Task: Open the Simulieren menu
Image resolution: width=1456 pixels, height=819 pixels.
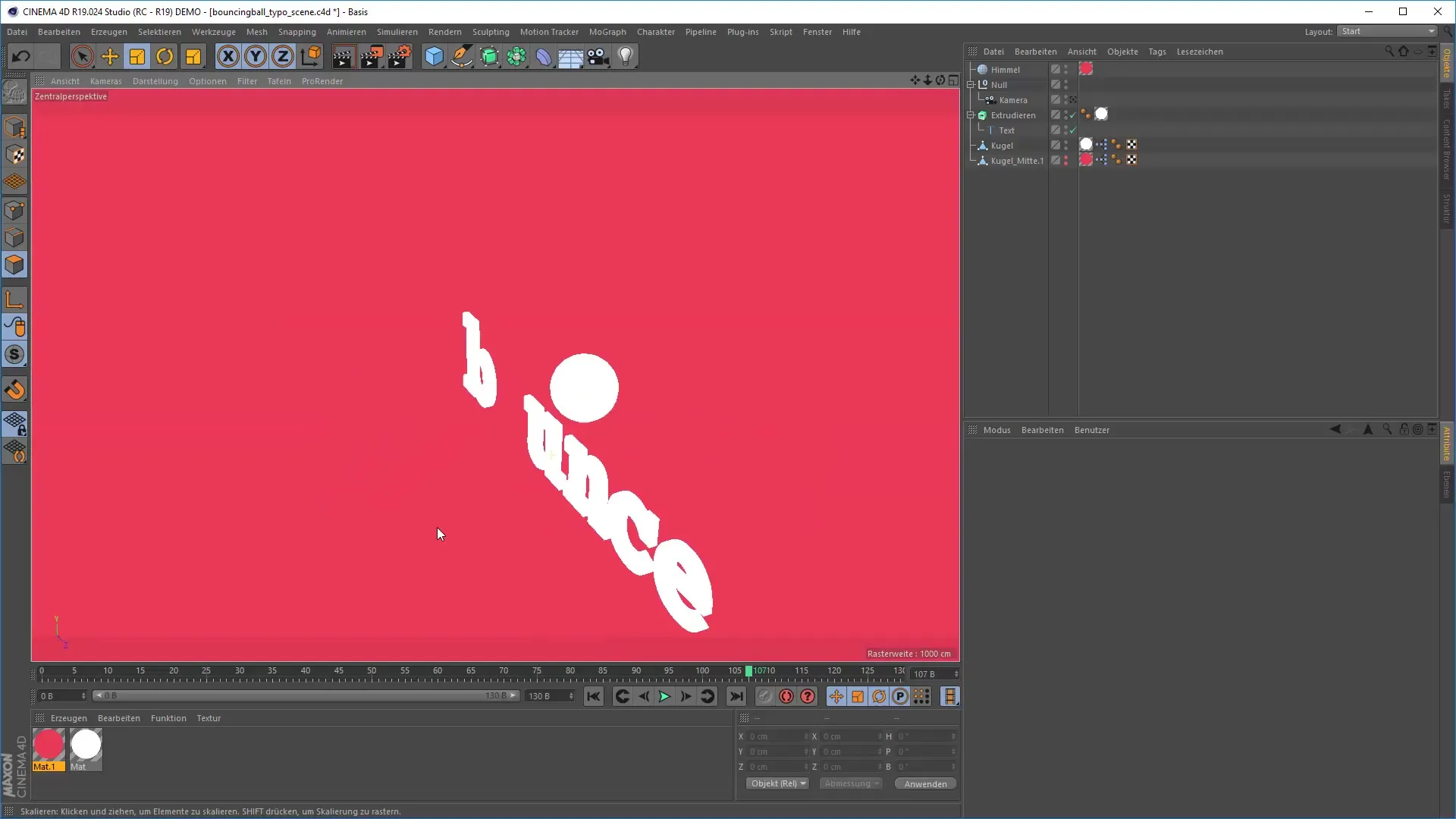Action: [x=397, y=32]
